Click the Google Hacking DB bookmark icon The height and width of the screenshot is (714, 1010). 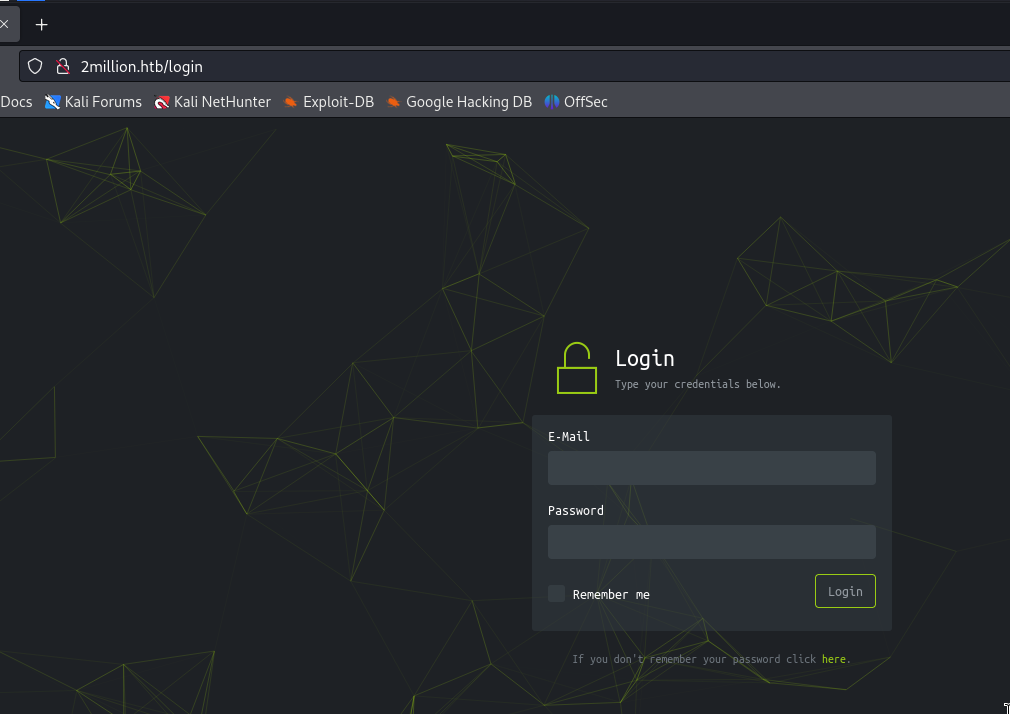click(394, 102)
